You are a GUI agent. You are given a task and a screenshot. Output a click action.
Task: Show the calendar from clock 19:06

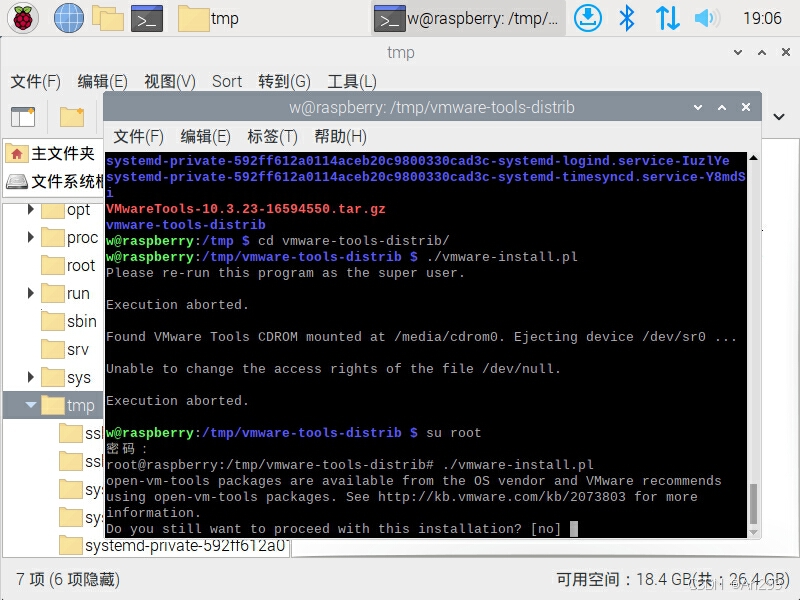762,18
